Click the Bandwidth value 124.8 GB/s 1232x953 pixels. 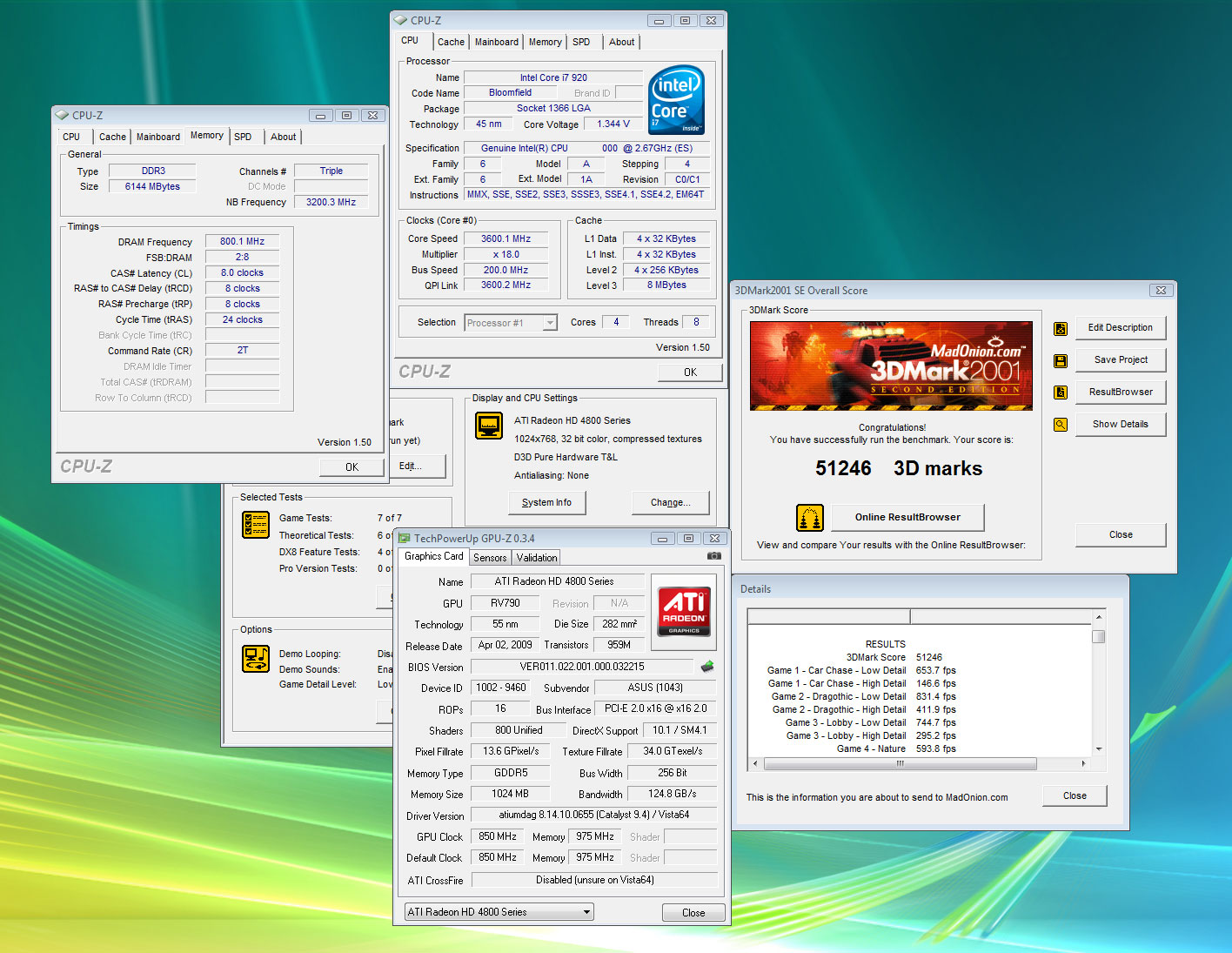click(673, 794)
